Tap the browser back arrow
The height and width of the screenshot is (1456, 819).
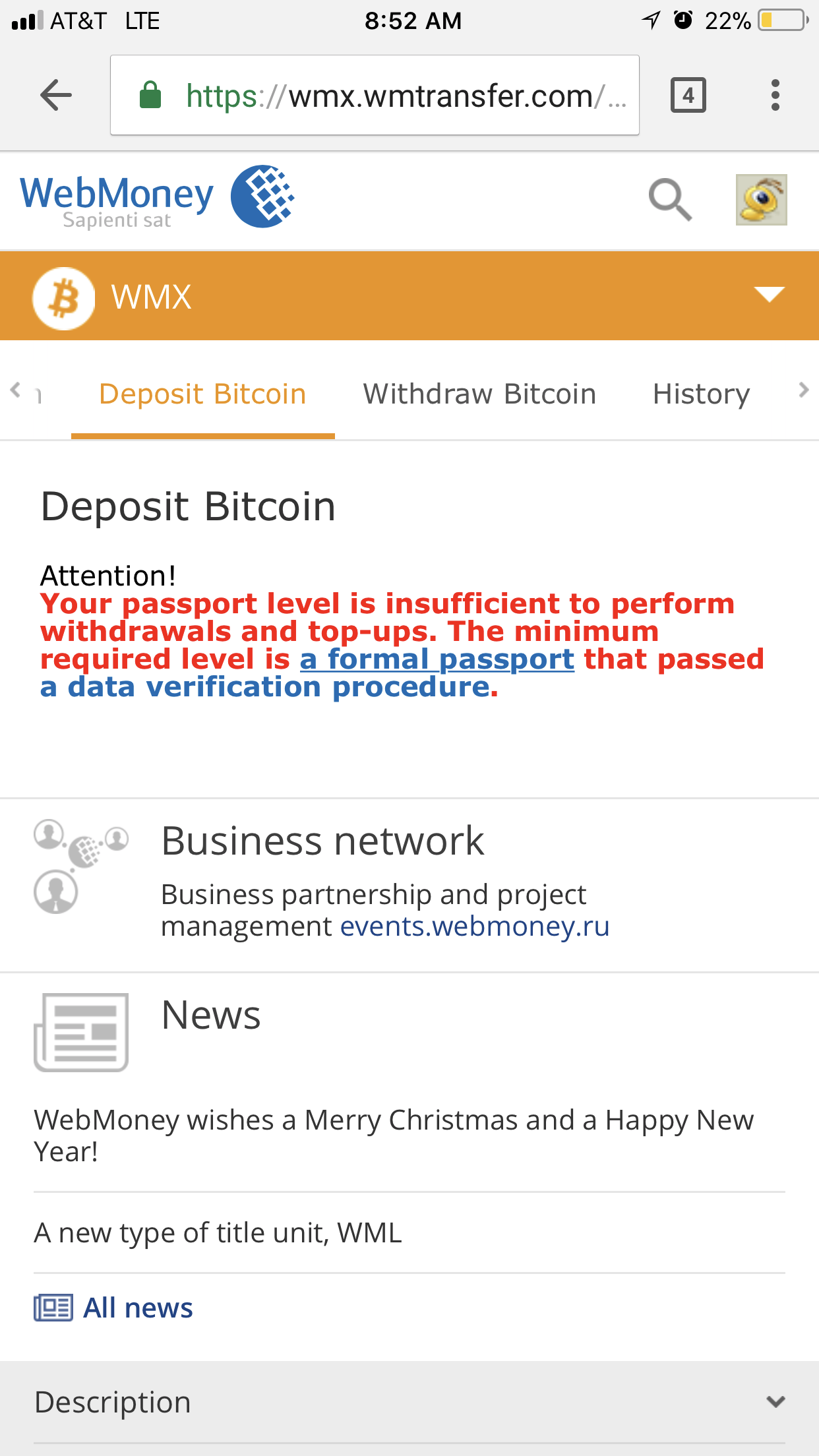tap(55, 96)
